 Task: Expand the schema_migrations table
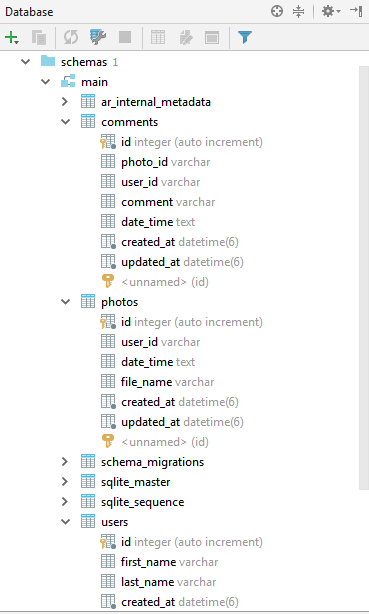pyautogui.click(x=65, y=462)
